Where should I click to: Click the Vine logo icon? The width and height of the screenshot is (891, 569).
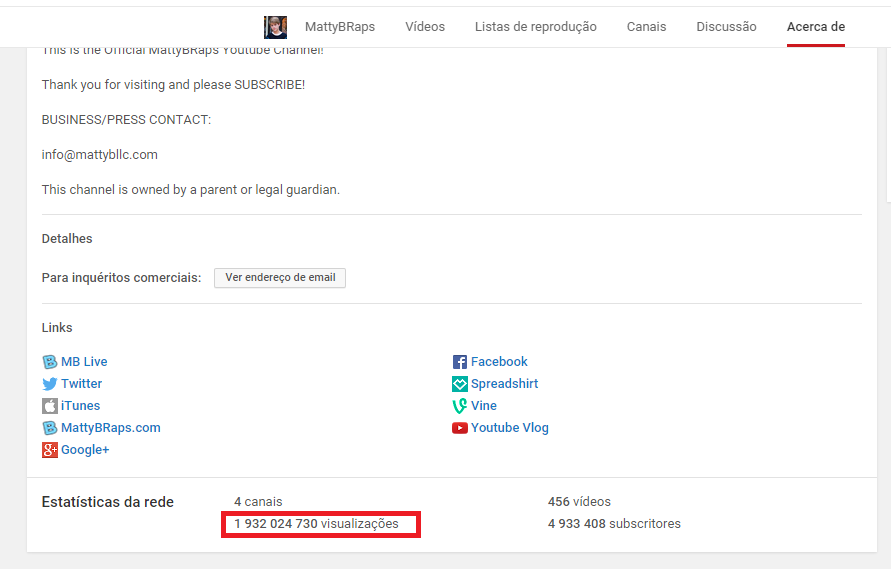click(460, 406)
